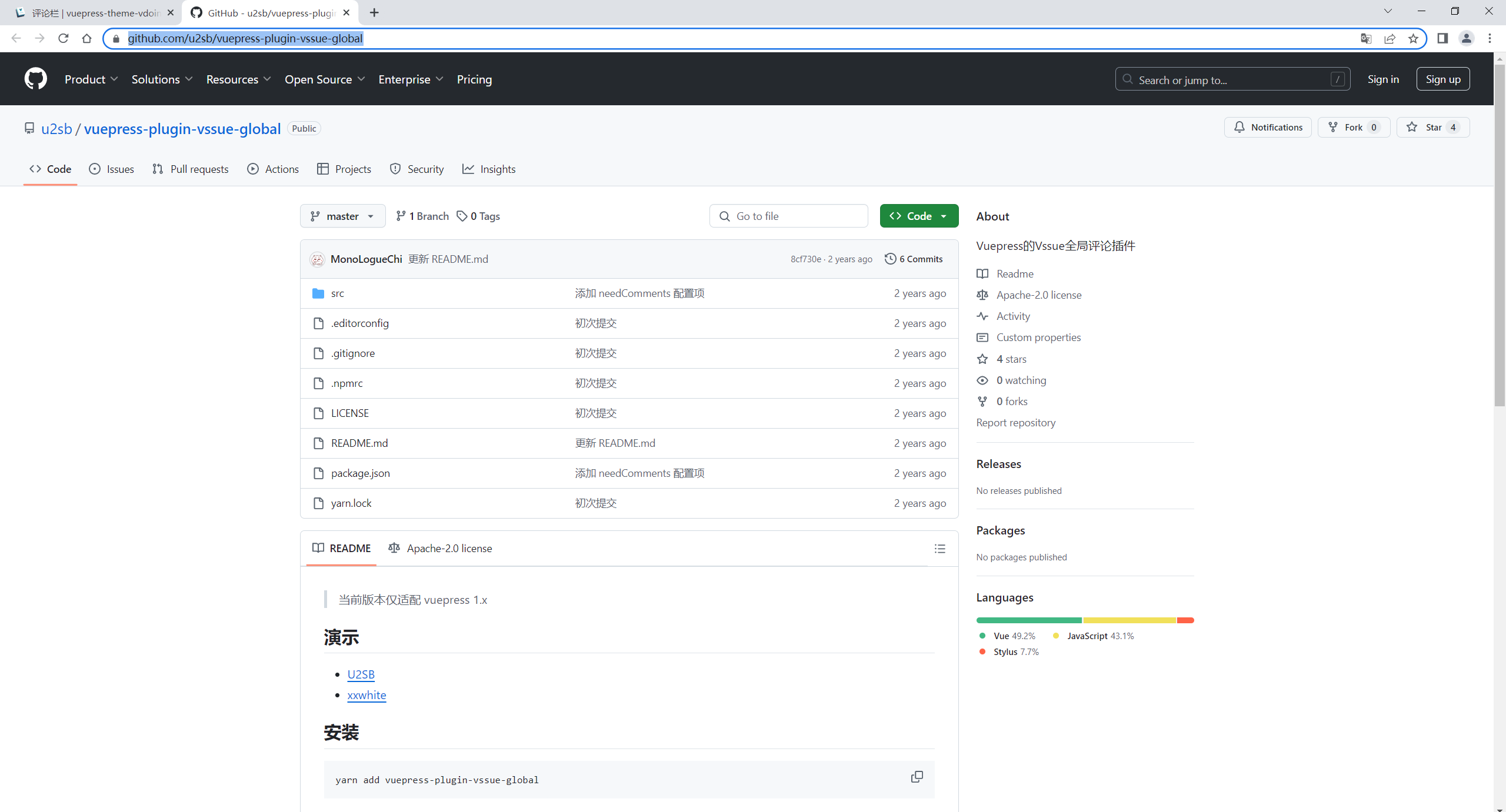View 0 Tags link
The width and height of the screenshot is (1506, 812).
pos(478,216)
